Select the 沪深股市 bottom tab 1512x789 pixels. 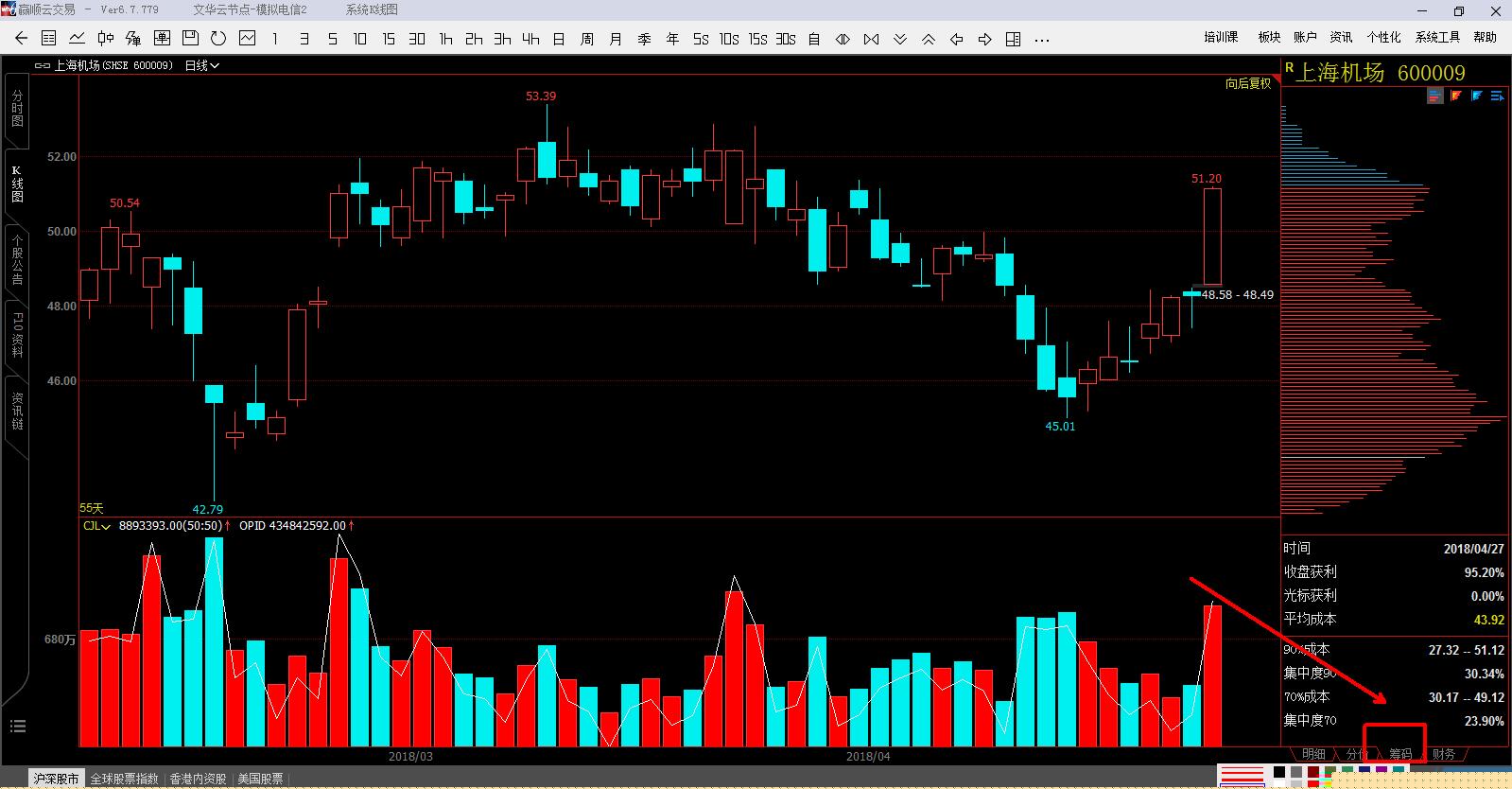pos(57,779)
